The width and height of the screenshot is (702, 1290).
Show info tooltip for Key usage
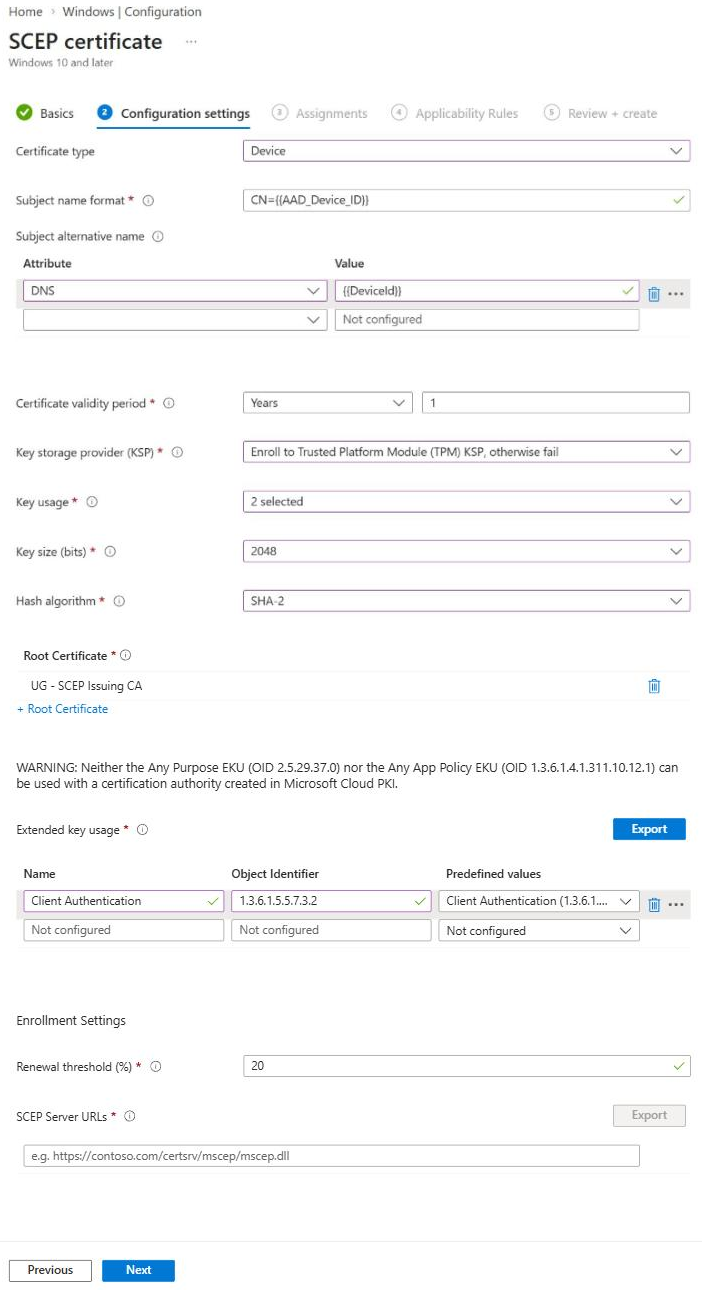point(92,502)
